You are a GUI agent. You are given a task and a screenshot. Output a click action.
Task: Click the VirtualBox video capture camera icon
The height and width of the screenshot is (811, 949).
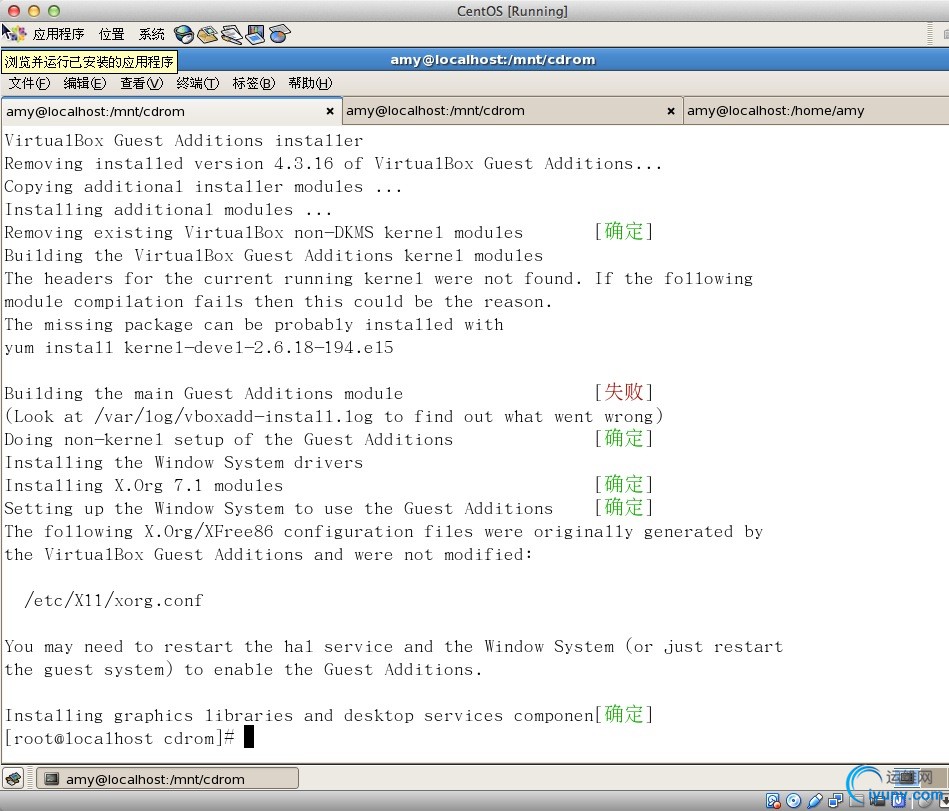click(x=877, y=801)
